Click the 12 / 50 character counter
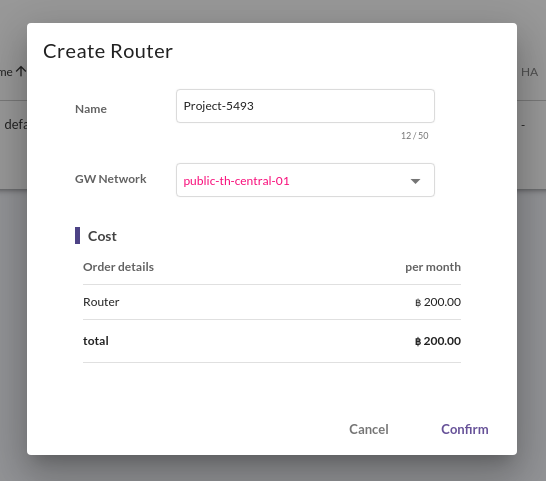 [414, 135]
